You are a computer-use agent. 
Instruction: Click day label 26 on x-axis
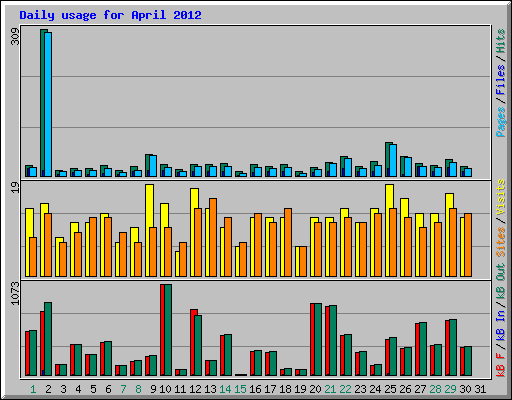(x=405, y=389)
